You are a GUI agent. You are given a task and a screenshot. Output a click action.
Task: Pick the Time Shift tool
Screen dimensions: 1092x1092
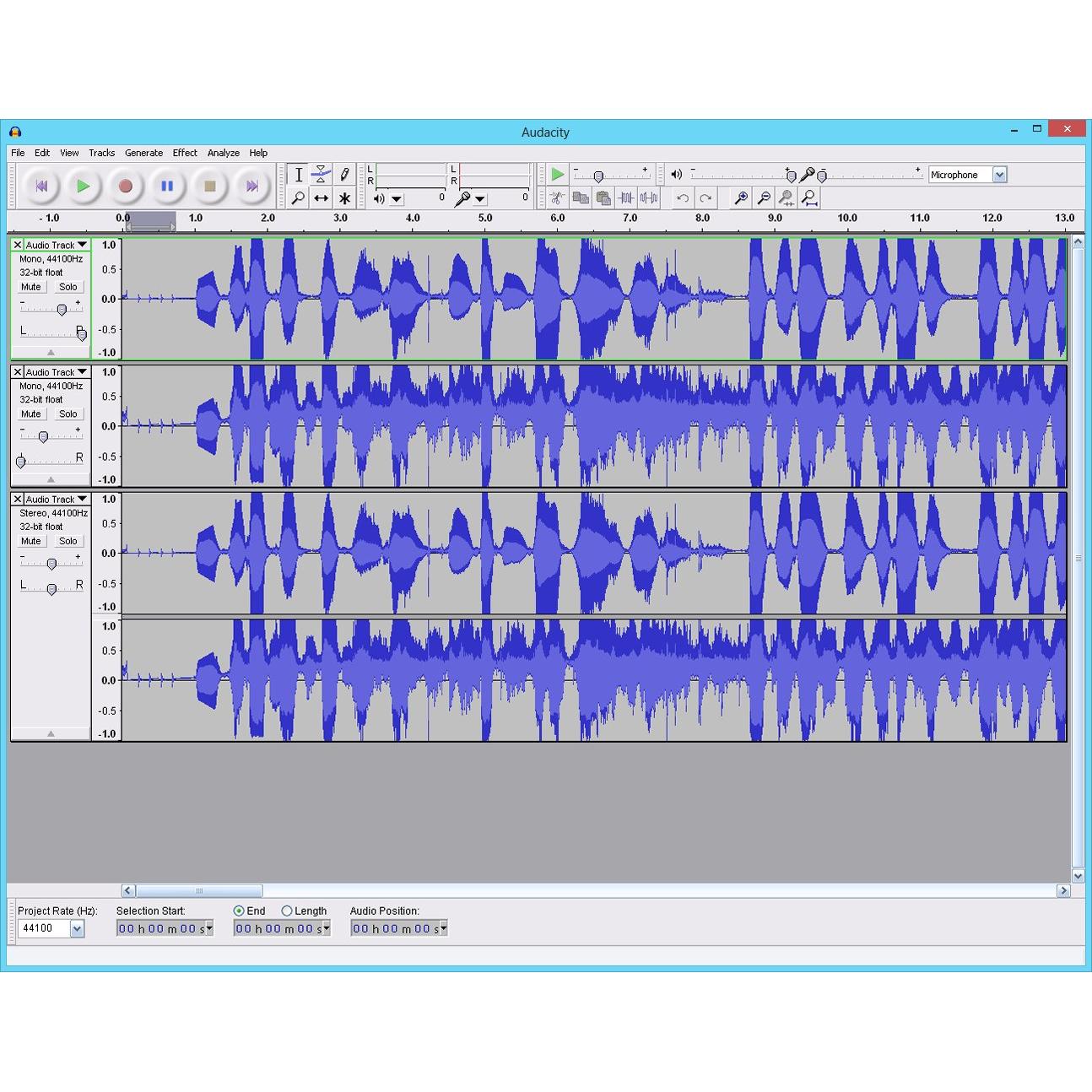click(x=321, y=198)
